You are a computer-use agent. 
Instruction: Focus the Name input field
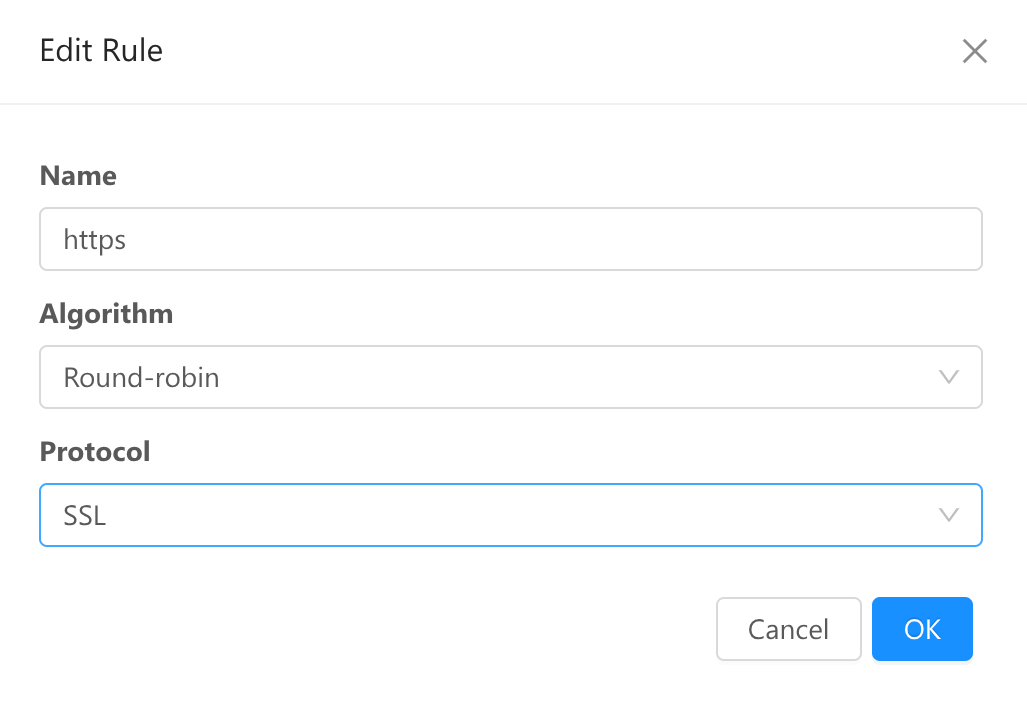coord(510,239)
